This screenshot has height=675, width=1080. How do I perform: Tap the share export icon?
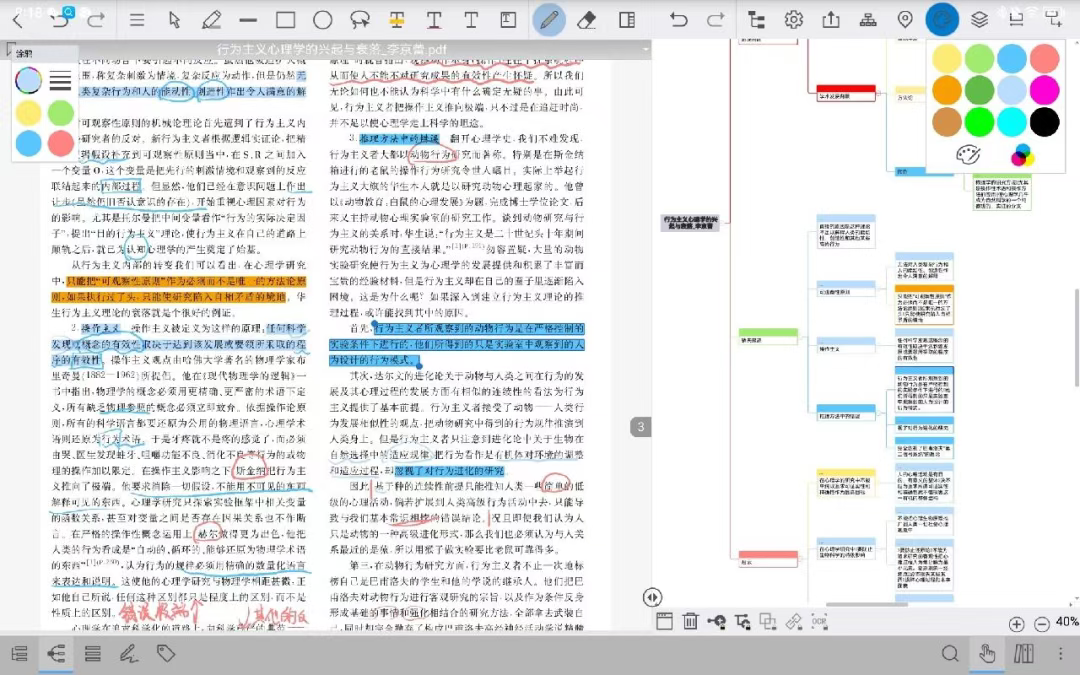(x=831, y=20)
